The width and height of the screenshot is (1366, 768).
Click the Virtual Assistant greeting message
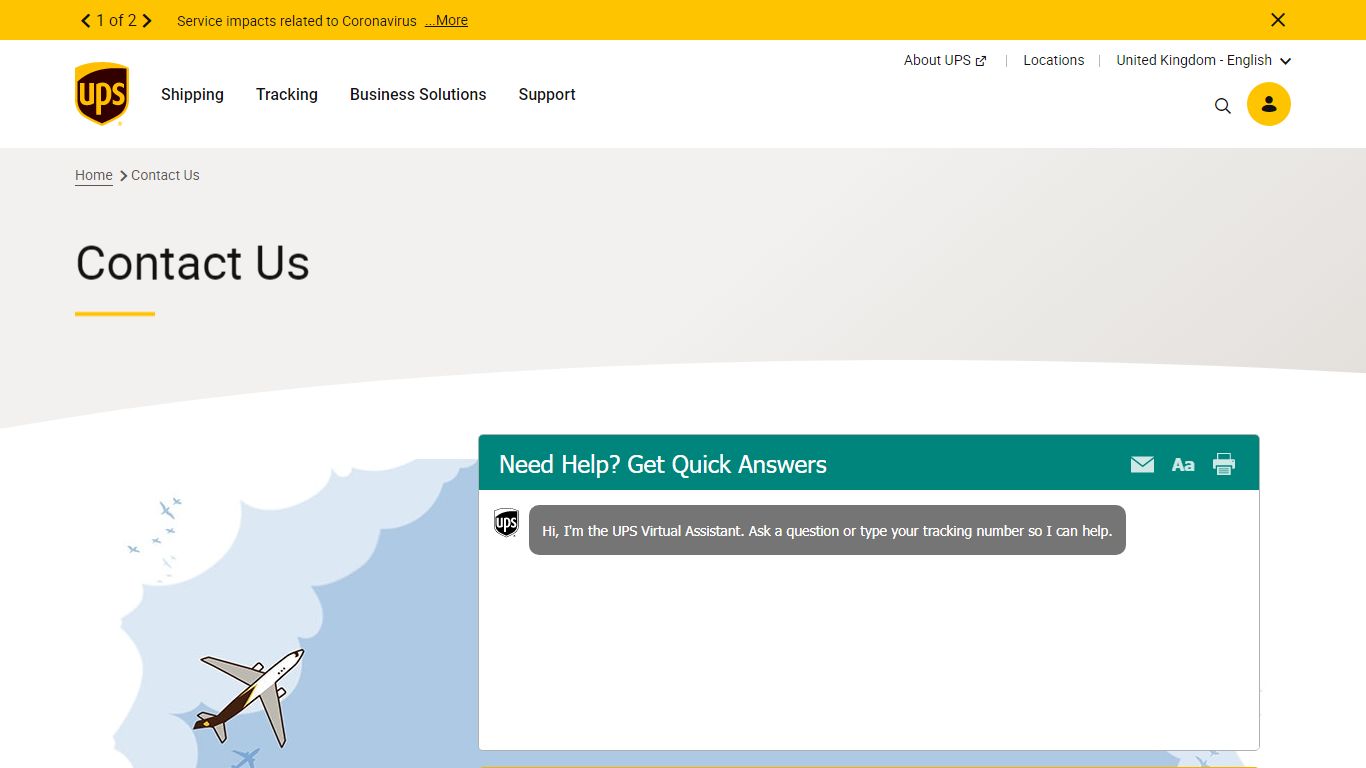coord(827,530)
